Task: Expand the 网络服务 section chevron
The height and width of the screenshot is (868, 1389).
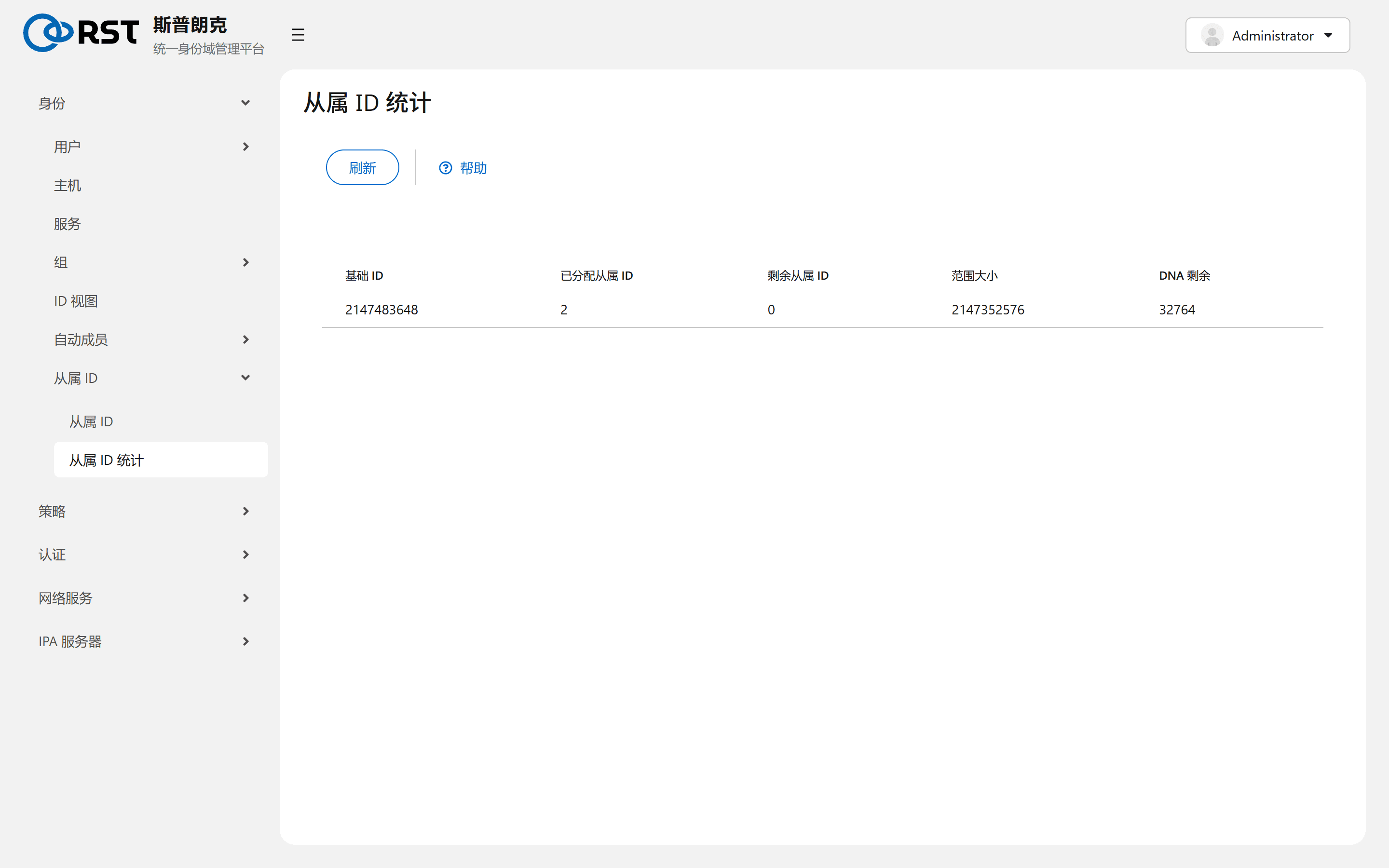Action: (245, 598)
